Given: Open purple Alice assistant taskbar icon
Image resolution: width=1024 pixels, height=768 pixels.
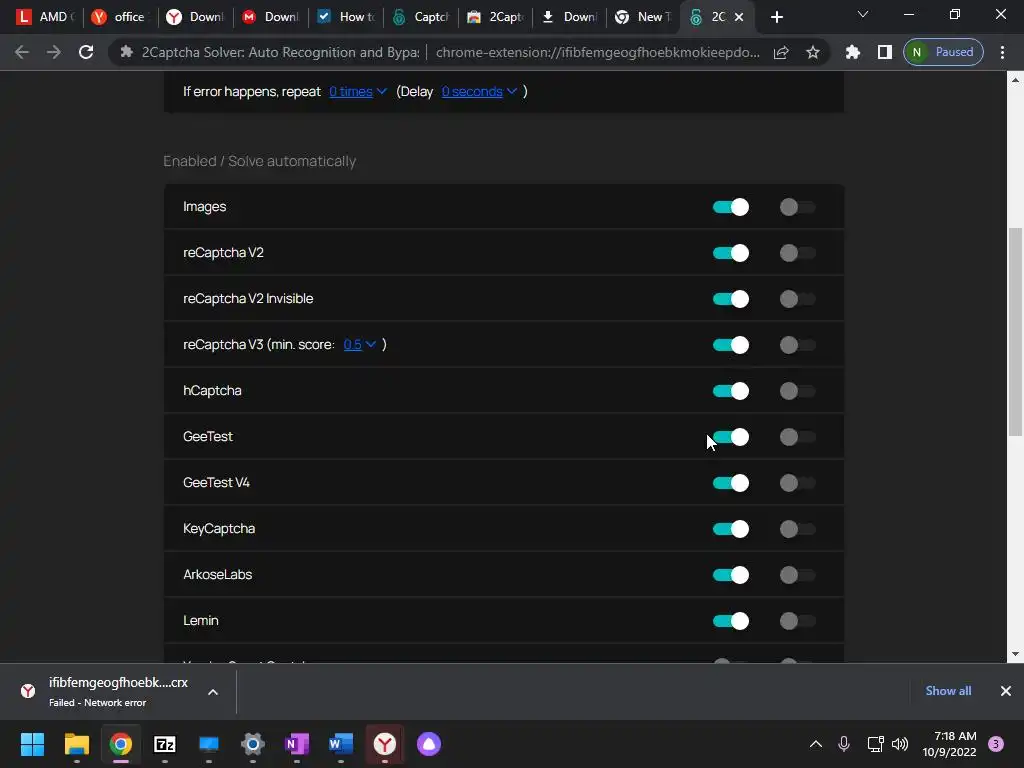Looking at the screenshot, I should tap(429, 744).
